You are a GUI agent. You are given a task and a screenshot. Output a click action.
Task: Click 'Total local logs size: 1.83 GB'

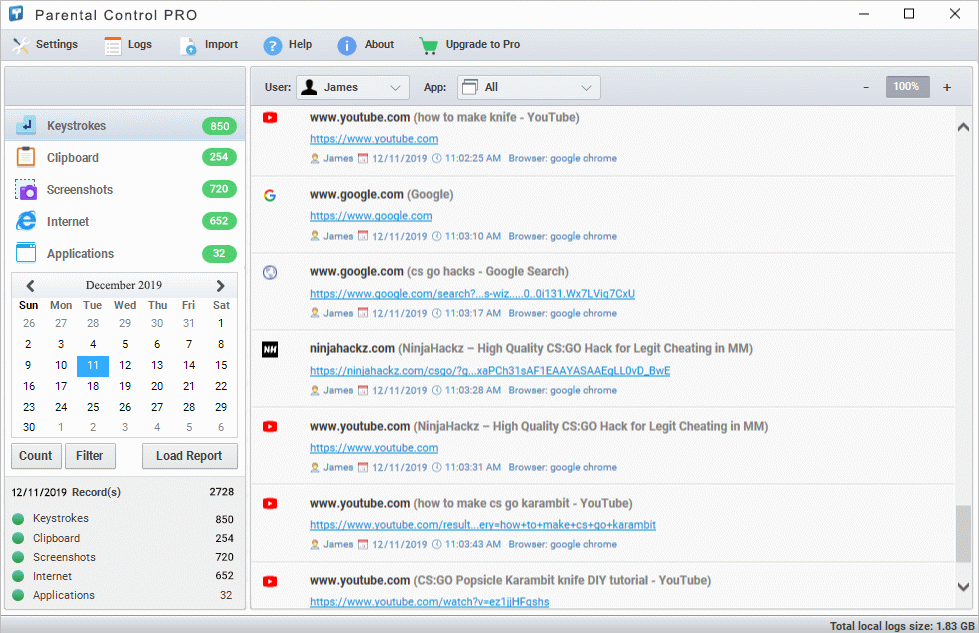pos(902,626)
